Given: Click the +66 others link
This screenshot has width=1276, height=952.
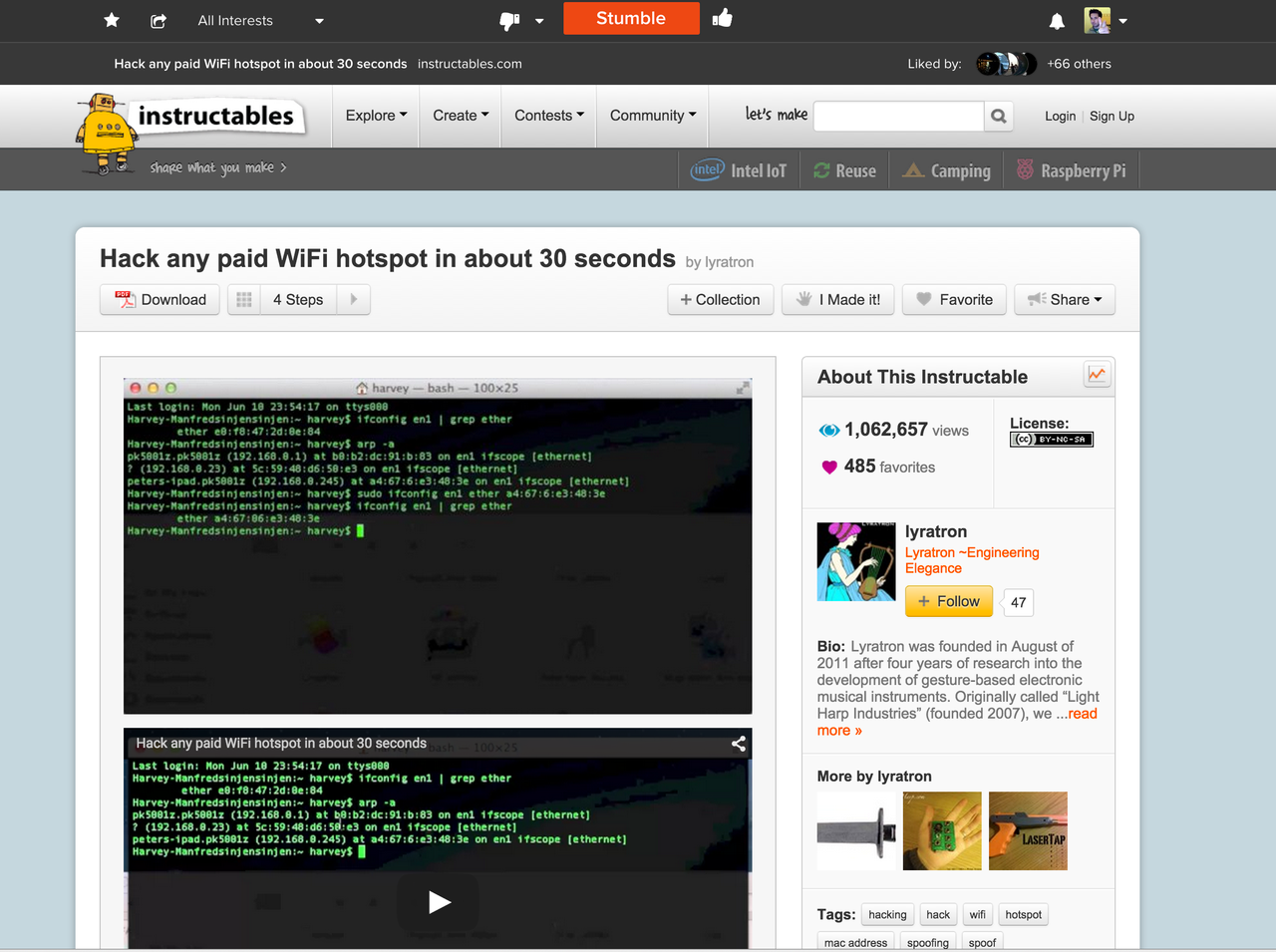Looking at the screenshot, I should click(x=1079, y=64).
